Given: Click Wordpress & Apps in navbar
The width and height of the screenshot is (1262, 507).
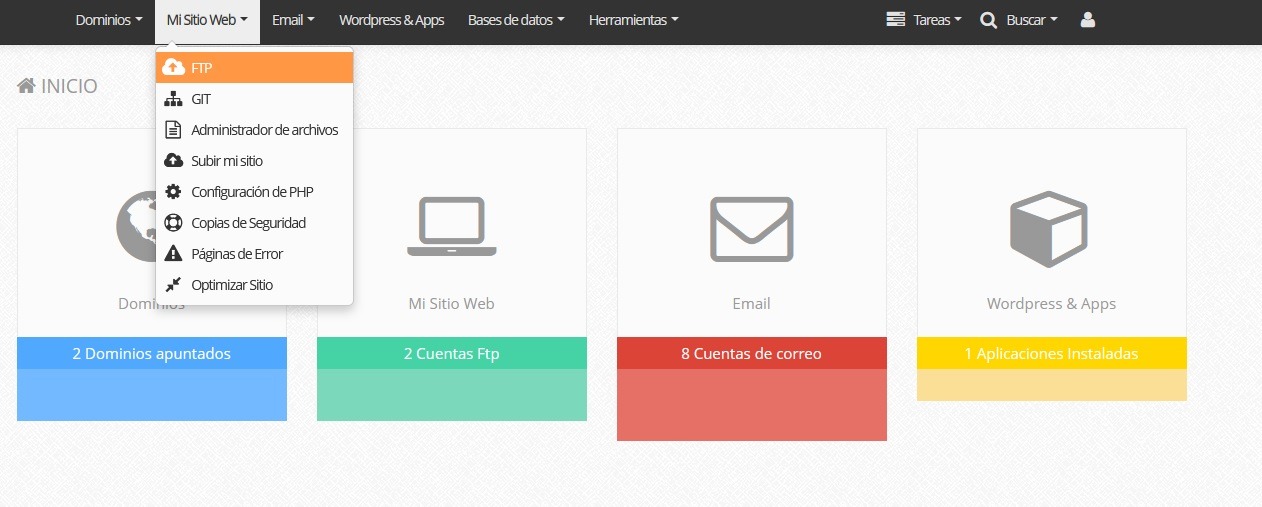Looking at the screenshot, I should (x=391, y=20).
